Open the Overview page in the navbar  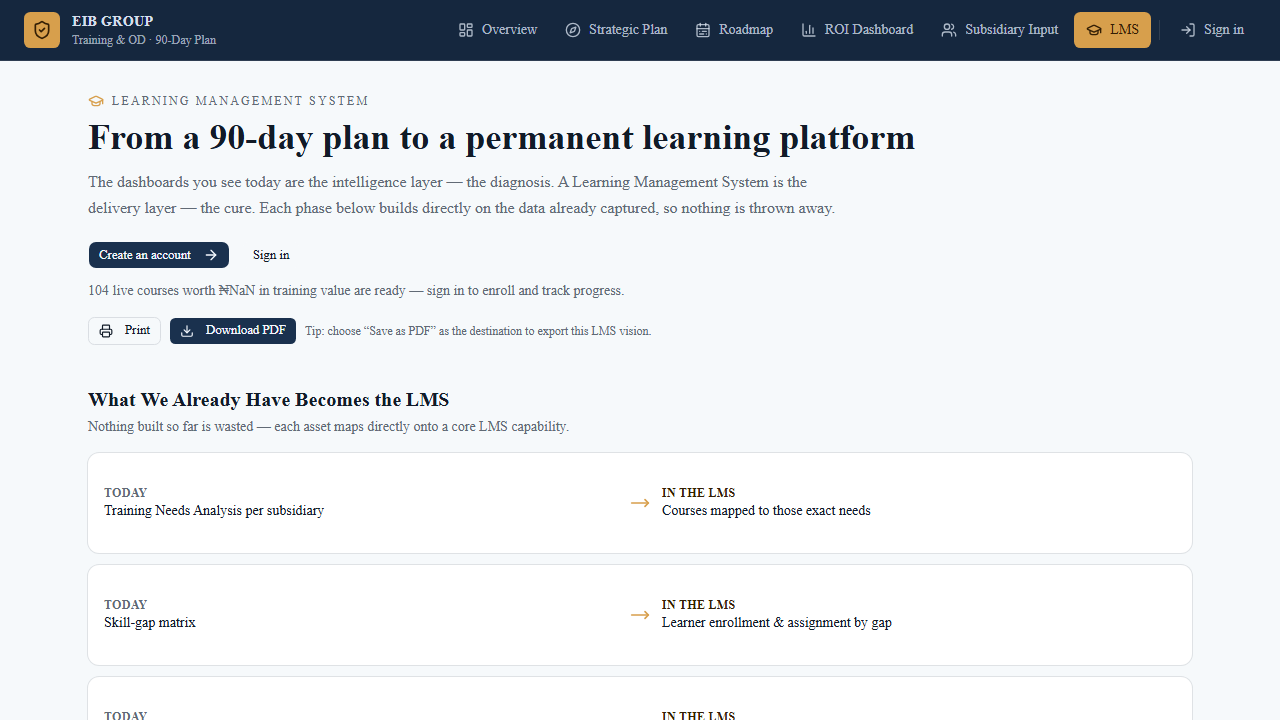pyautogui.click(x=498, y=30)
